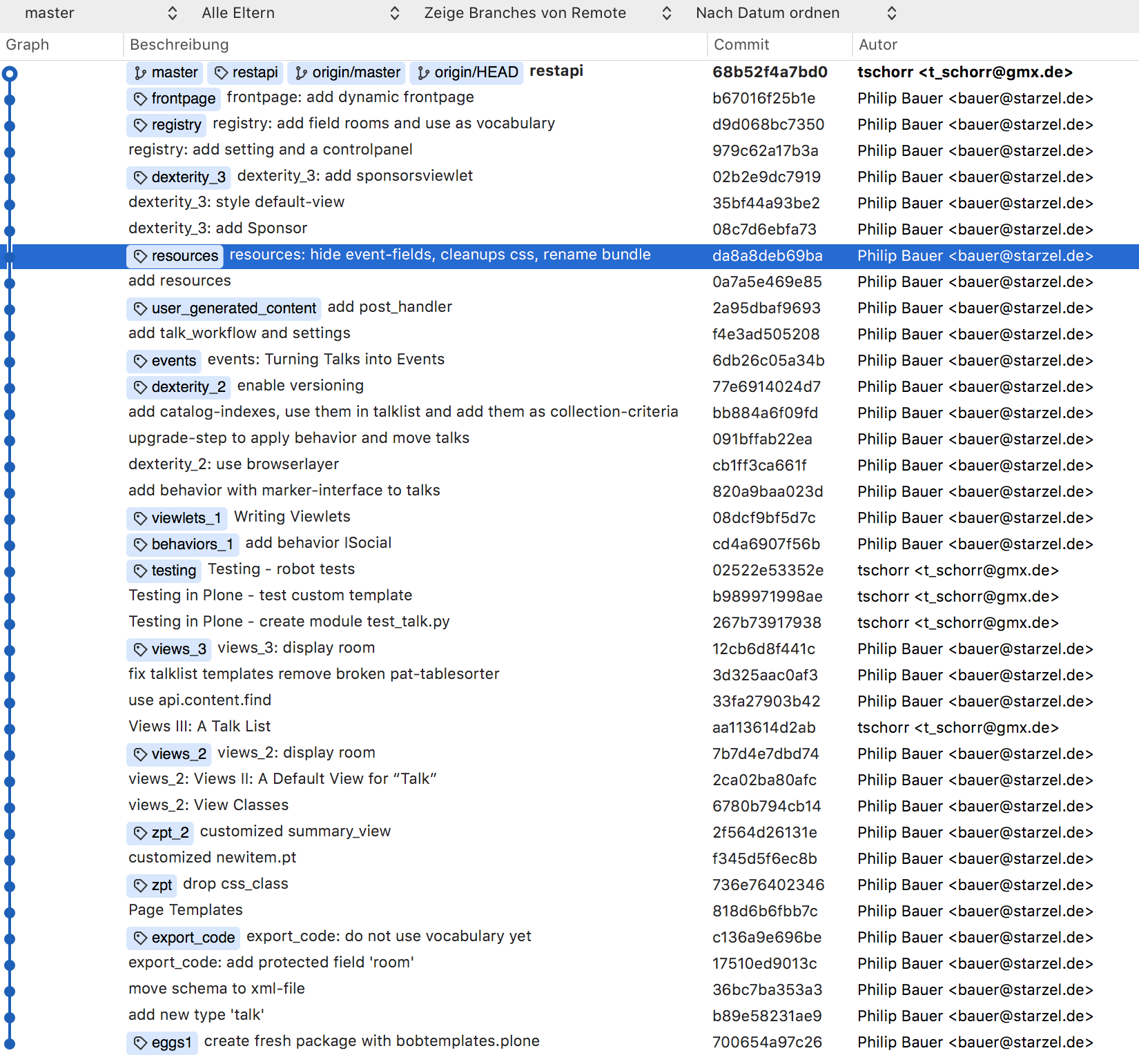Click the restapi tag label

[246, 72]
